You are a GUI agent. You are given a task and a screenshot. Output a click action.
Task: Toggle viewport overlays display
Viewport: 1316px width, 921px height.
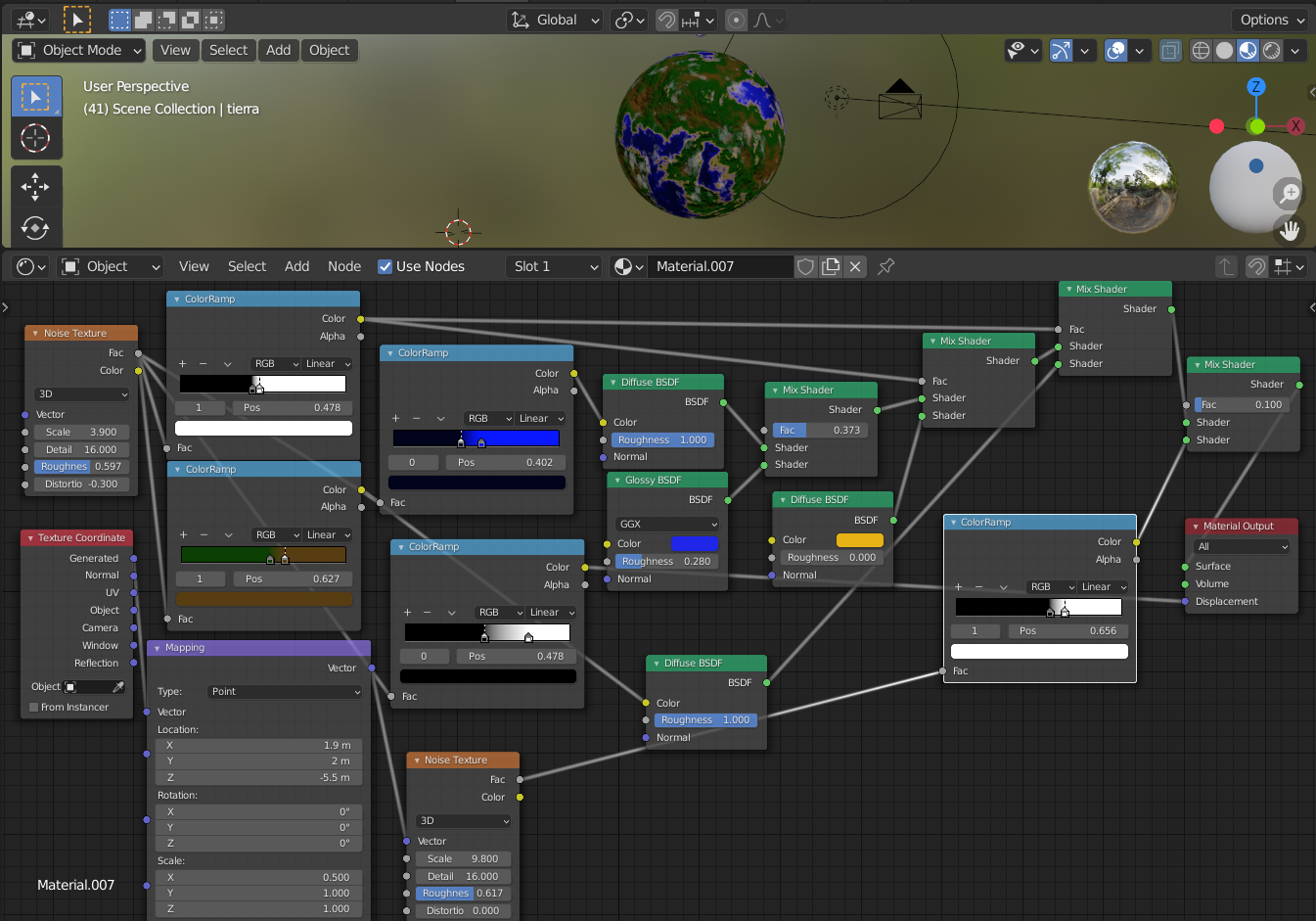[x=1116, y=50]
